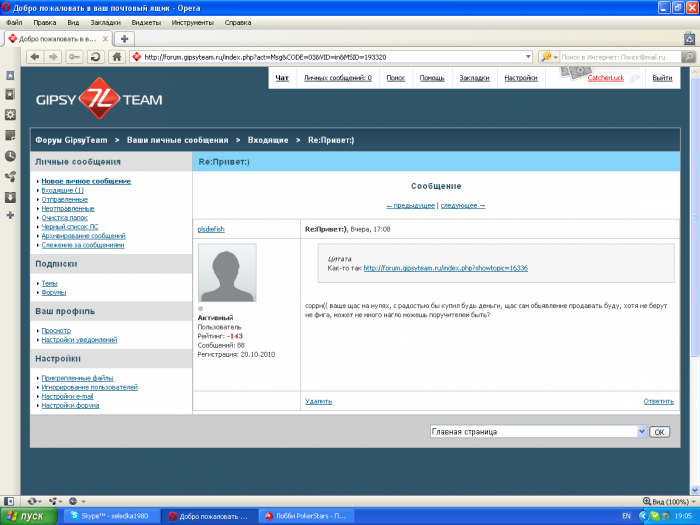Image resolution: width=700 pixels, height=525 pixels.
Task: Toggle the panel visibility button in status bar
Action: 9,501
